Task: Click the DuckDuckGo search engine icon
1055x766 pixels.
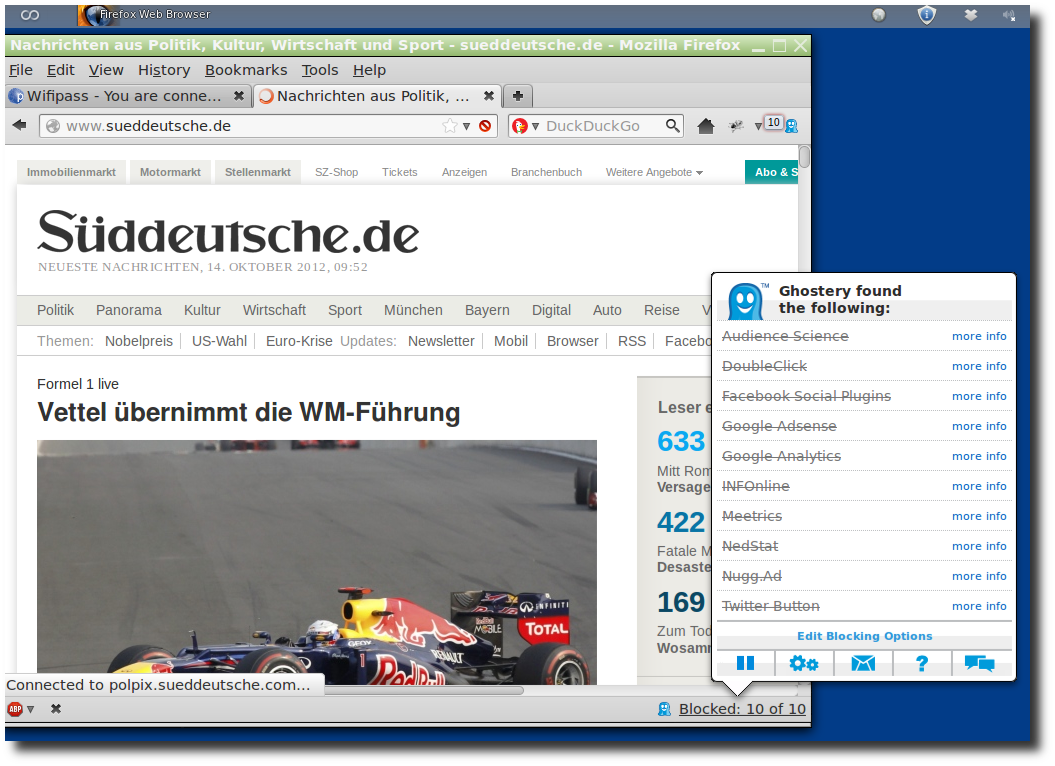Action: (519, 126)
